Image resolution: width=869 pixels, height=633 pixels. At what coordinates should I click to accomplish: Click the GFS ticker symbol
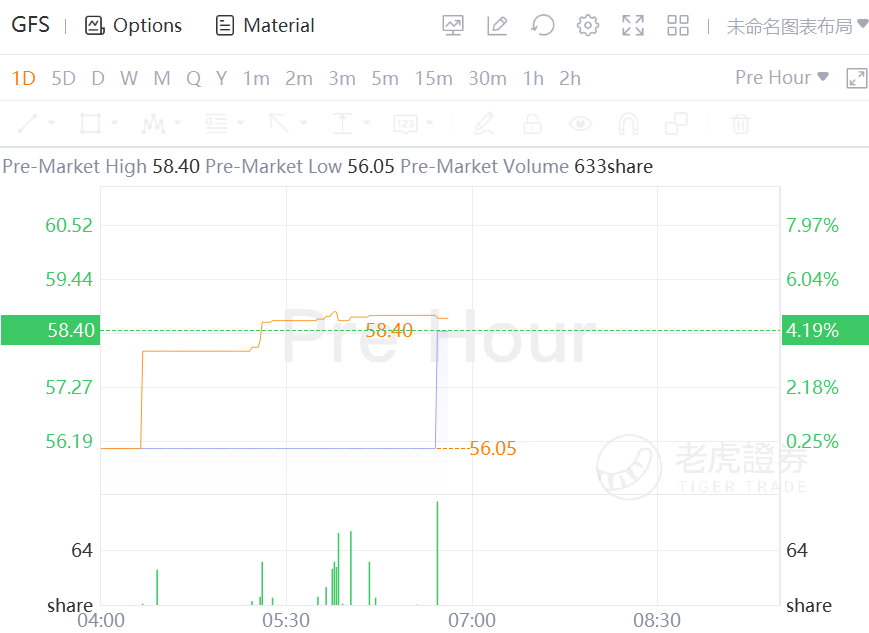tap(30, 26)
